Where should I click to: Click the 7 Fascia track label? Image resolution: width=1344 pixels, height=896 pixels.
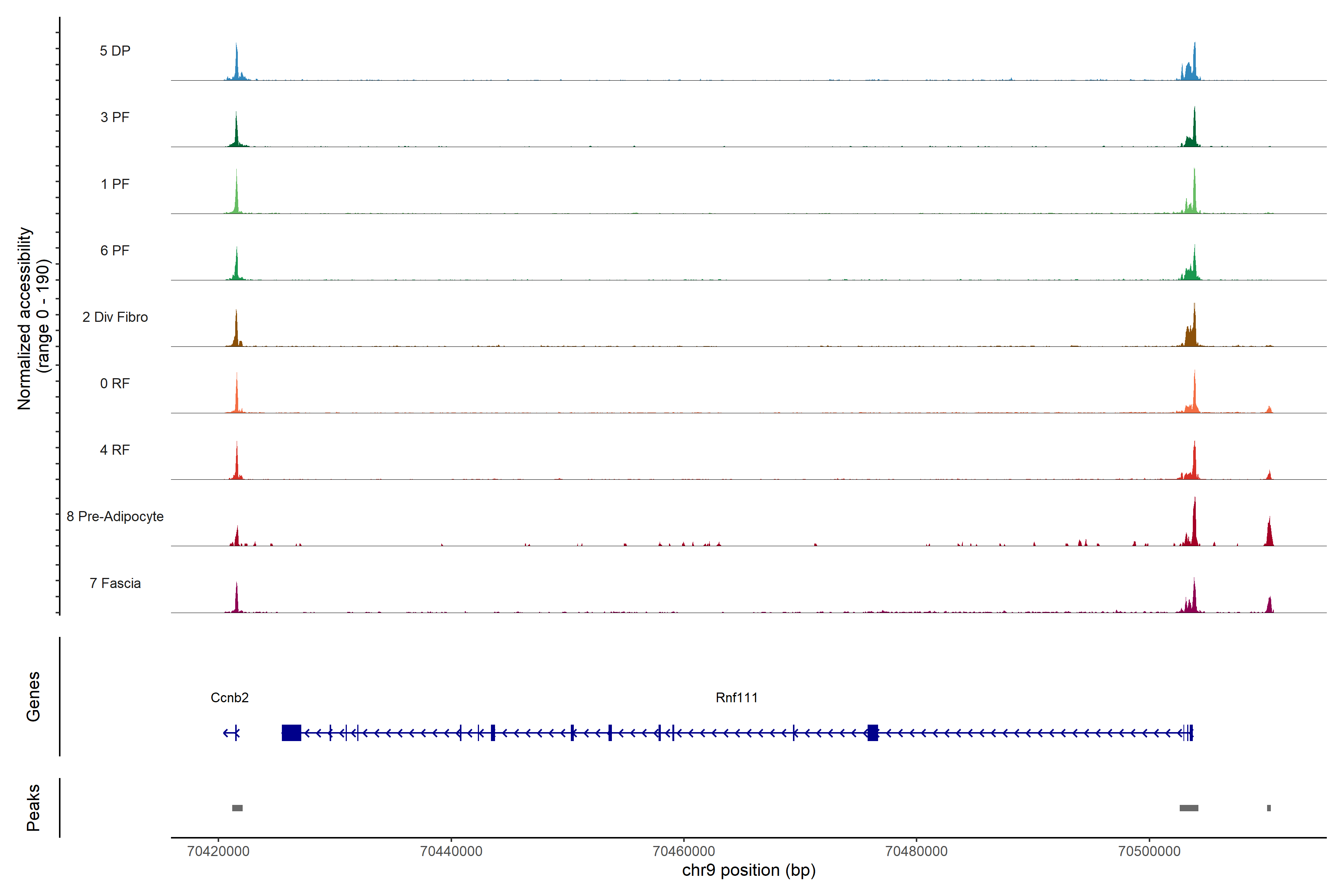pos(115,584)
